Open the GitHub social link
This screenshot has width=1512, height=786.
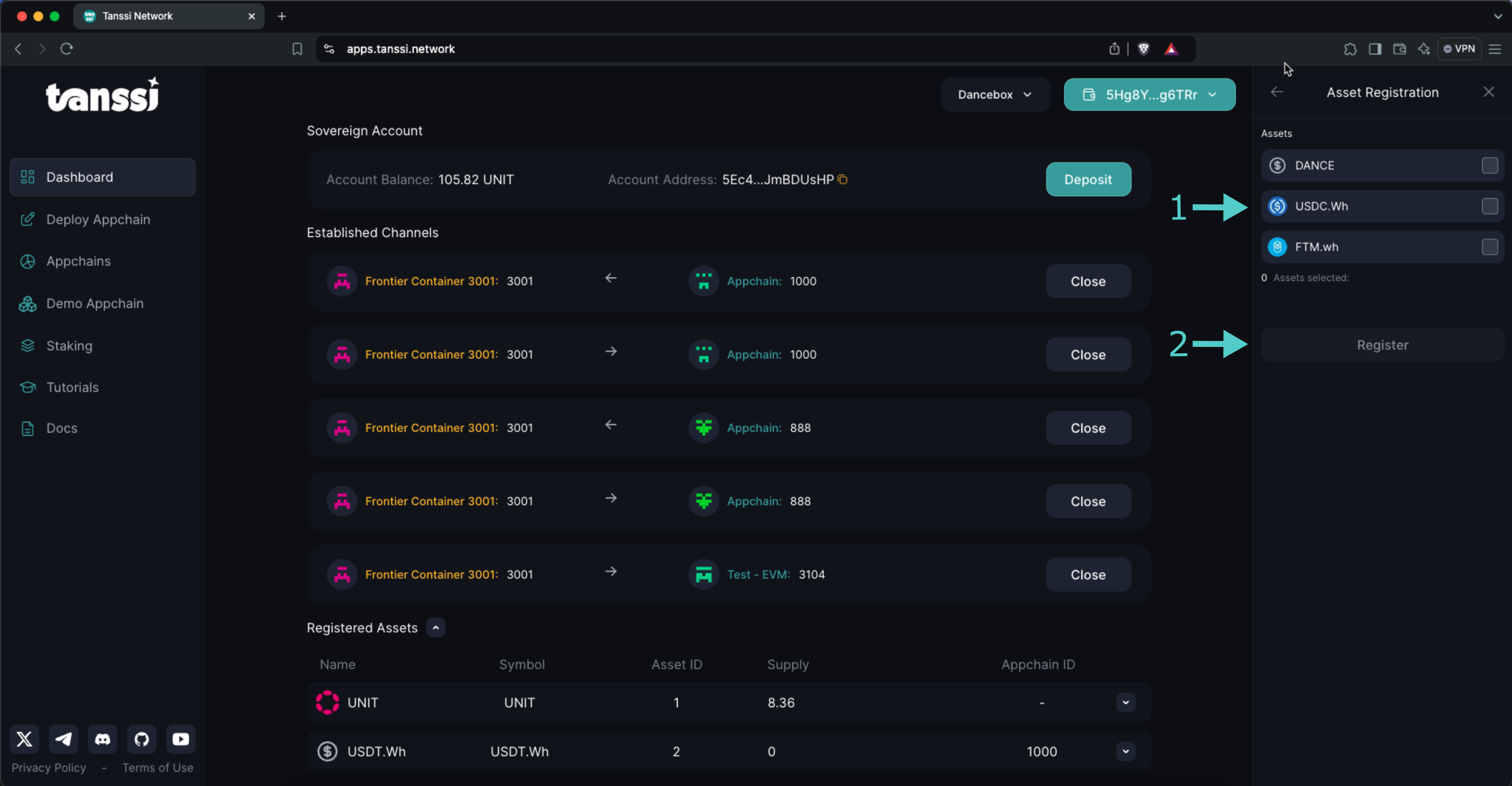pyautogui.click(x=142, y=739)
